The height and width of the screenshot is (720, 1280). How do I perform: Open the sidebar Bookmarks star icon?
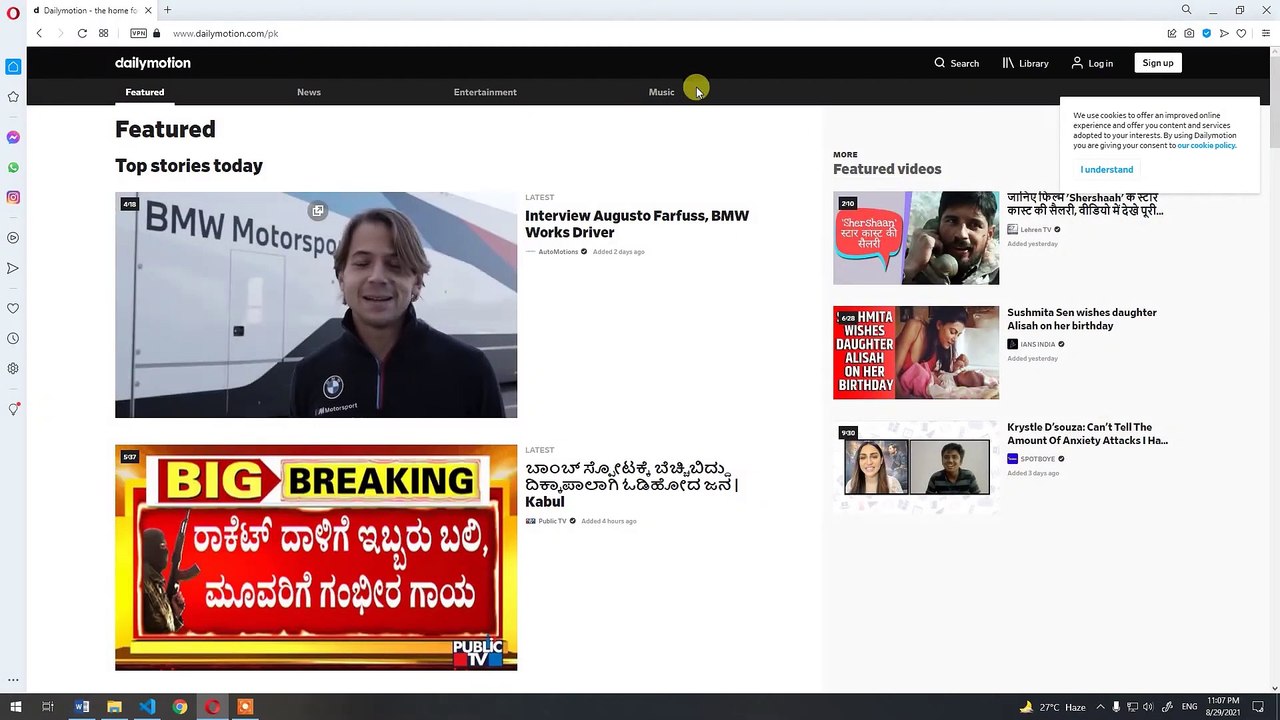coord(13,97)
